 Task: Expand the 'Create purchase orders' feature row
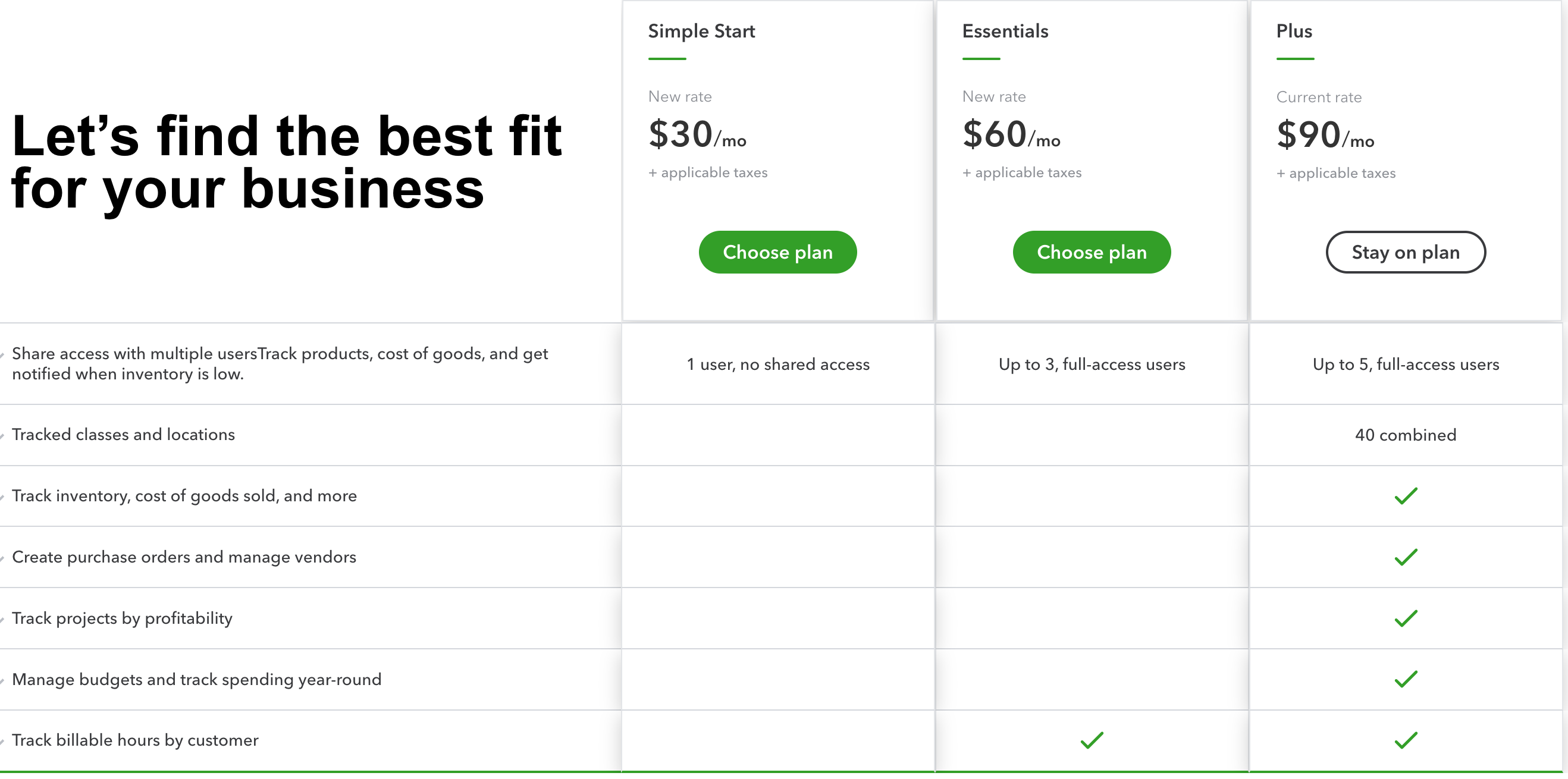pos(3,557)
